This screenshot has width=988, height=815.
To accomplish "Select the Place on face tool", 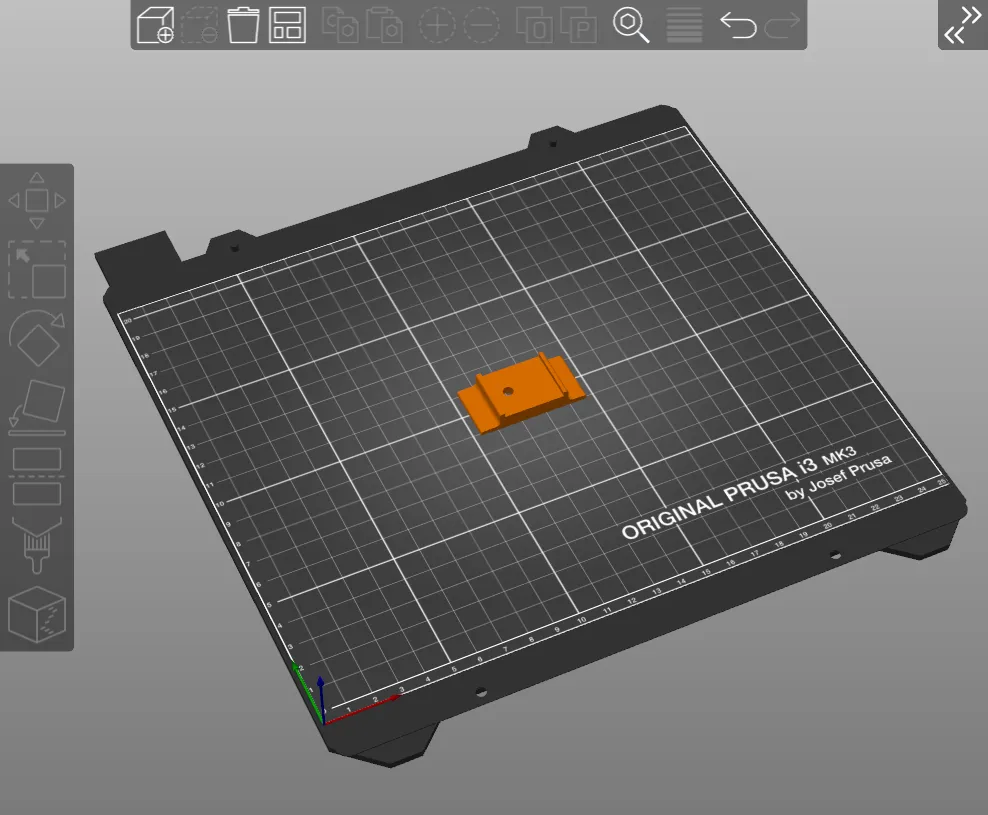I will coord(37,408).
